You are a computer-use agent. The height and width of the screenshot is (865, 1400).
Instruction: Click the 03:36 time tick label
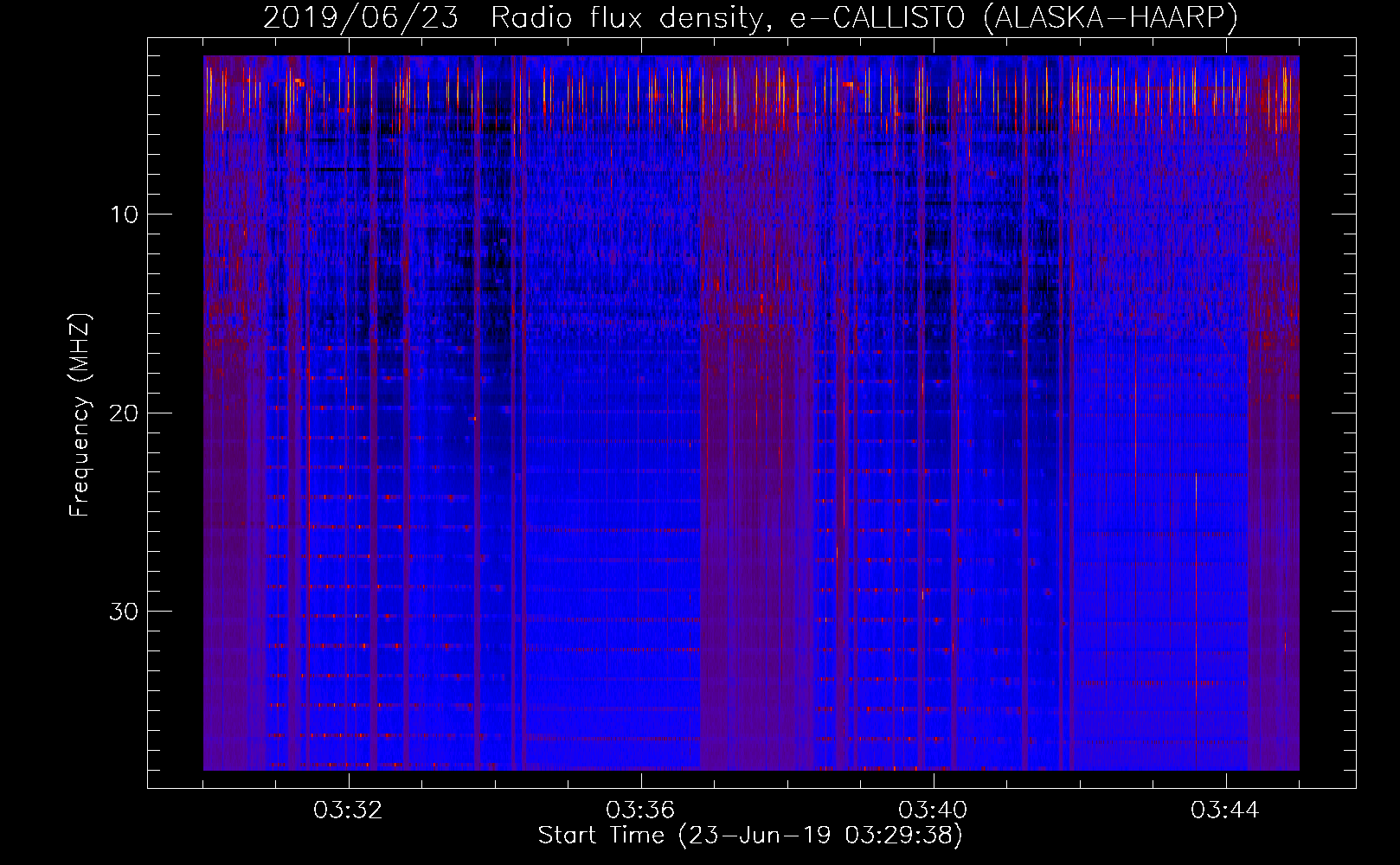coord(640,811)
